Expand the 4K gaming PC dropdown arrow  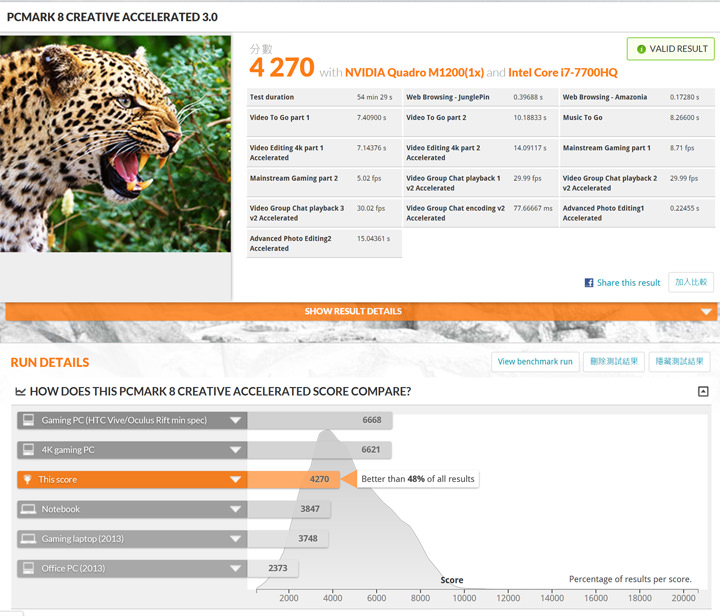click(235, 450)
